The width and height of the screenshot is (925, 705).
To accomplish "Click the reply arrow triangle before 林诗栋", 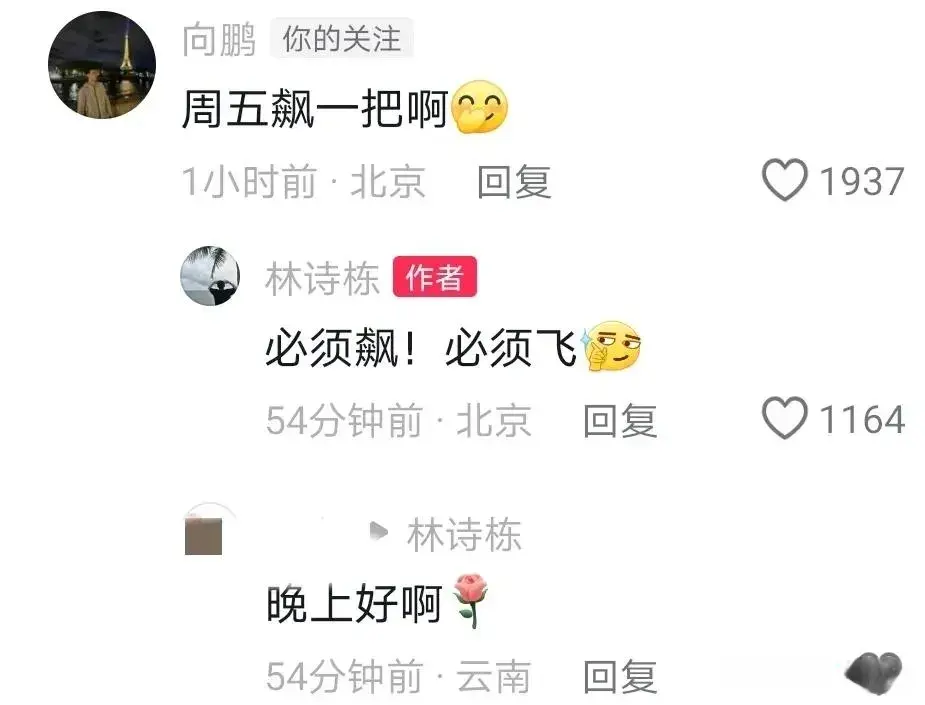I will click(x=378, y=532).
